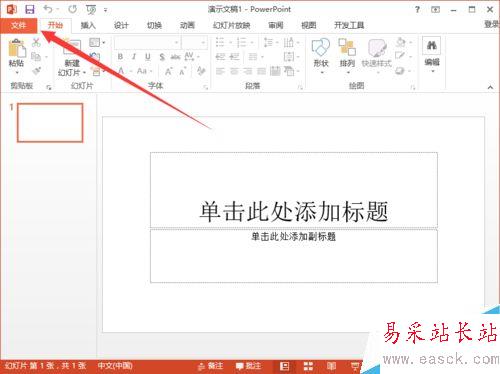Switch to the 切换 tab
The image size is (500, 374).
pos(154,25)
